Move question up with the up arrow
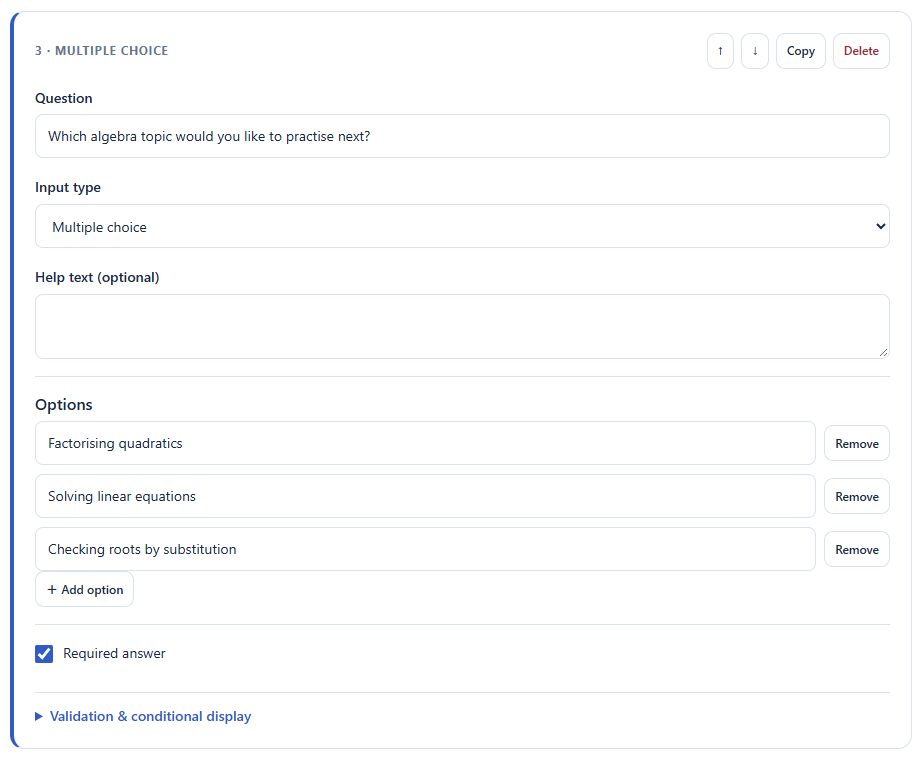922x759 pixels. [x=720, y=51]
